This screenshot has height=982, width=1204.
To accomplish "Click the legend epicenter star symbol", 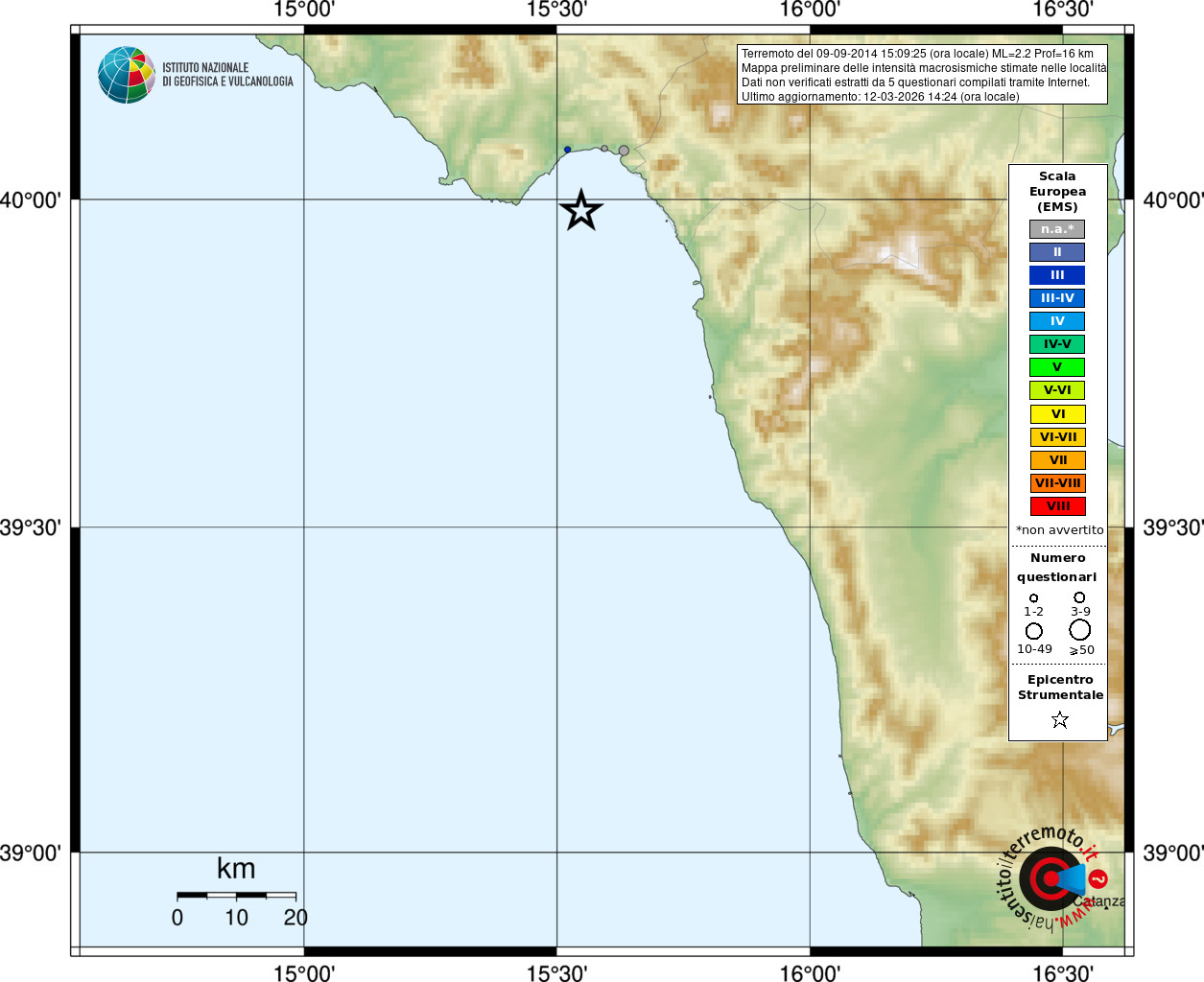I will [1059, 719].
